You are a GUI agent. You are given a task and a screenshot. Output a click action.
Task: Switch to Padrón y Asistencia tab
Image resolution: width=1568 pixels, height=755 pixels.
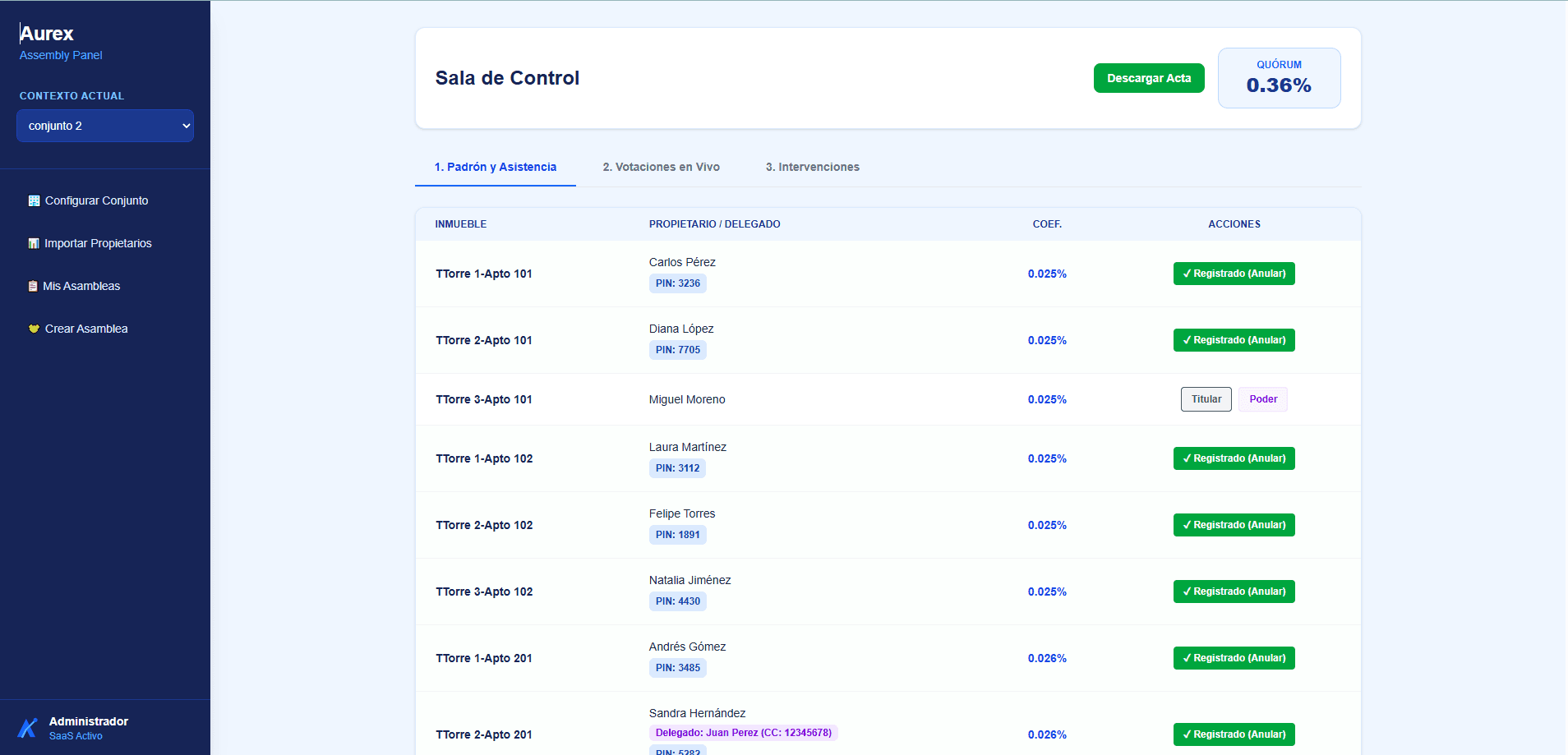click(496, 167)
